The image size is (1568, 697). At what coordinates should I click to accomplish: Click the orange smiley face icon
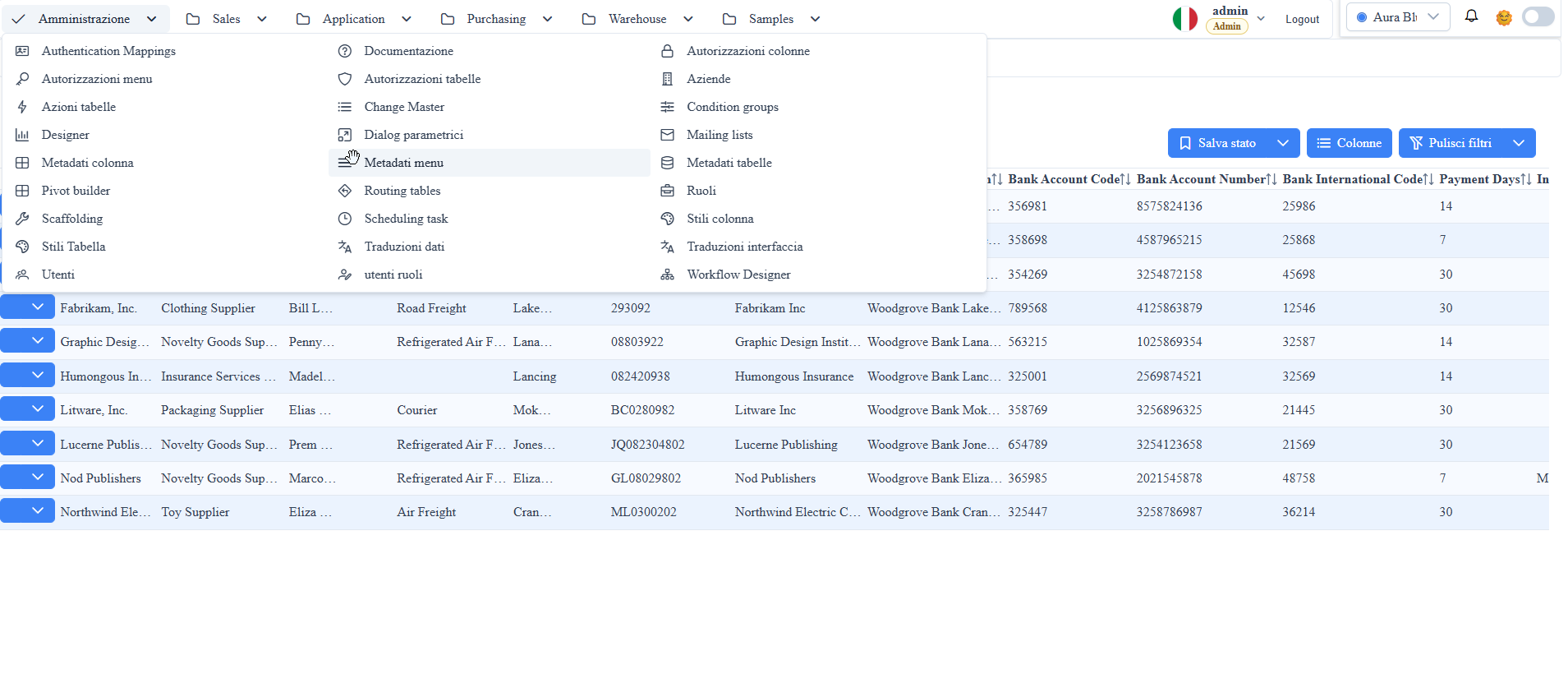coord(1504,17)
